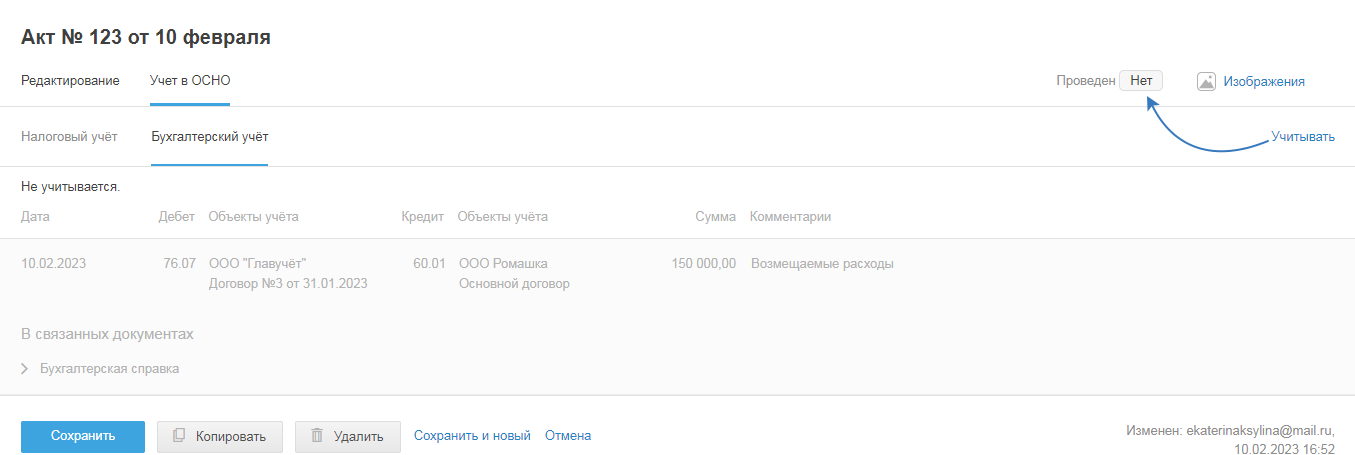The height and width of the screenshot is (455, 1355).
Task: Click the trash icon on Удалить button
Action: click(x=317, y=436)
